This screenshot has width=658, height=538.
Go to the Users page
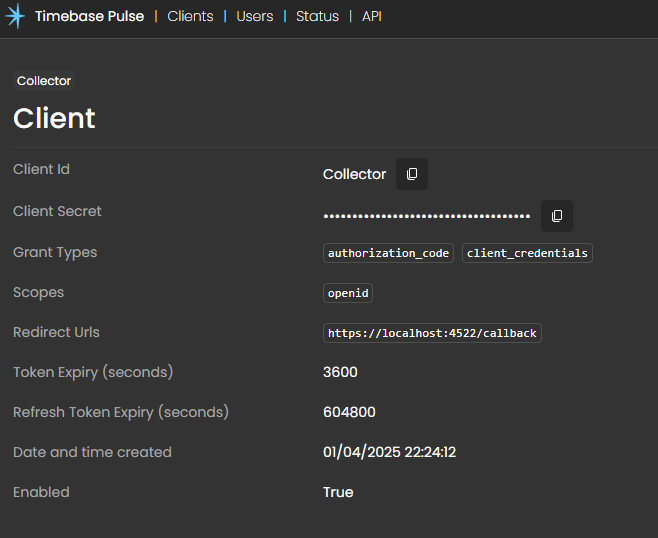[x=254, y=17]
